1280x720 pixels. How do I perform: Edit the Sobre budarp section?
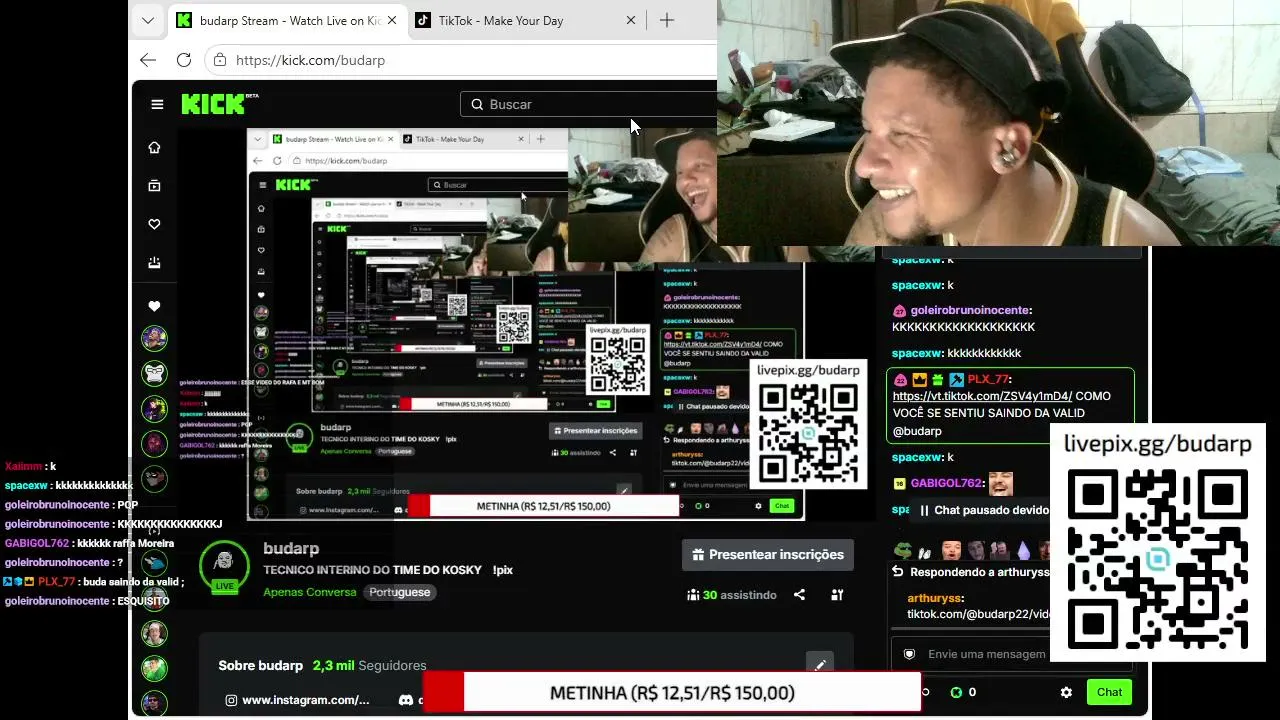click(820, 664)
